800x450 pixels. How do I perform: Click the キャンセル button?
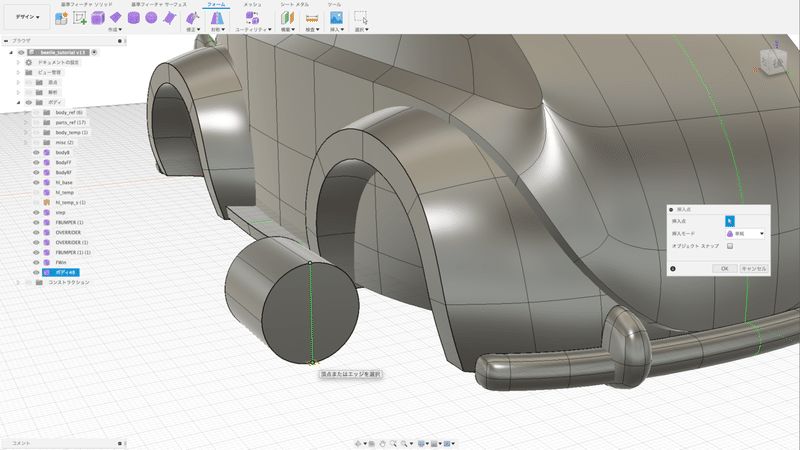[753, 268]
